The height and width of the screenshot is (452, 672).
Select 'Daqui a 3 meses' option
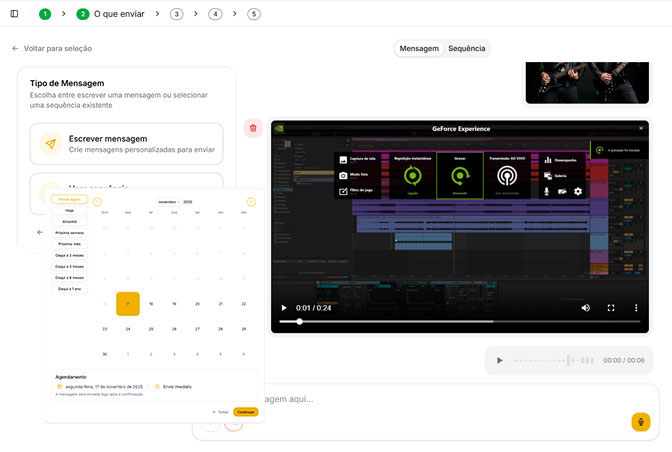point(69,266)
